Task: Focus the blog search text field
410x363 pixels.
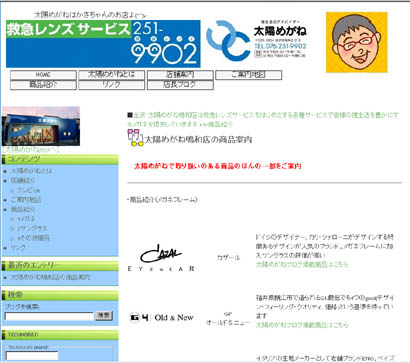Action: (x=49, y=316)
